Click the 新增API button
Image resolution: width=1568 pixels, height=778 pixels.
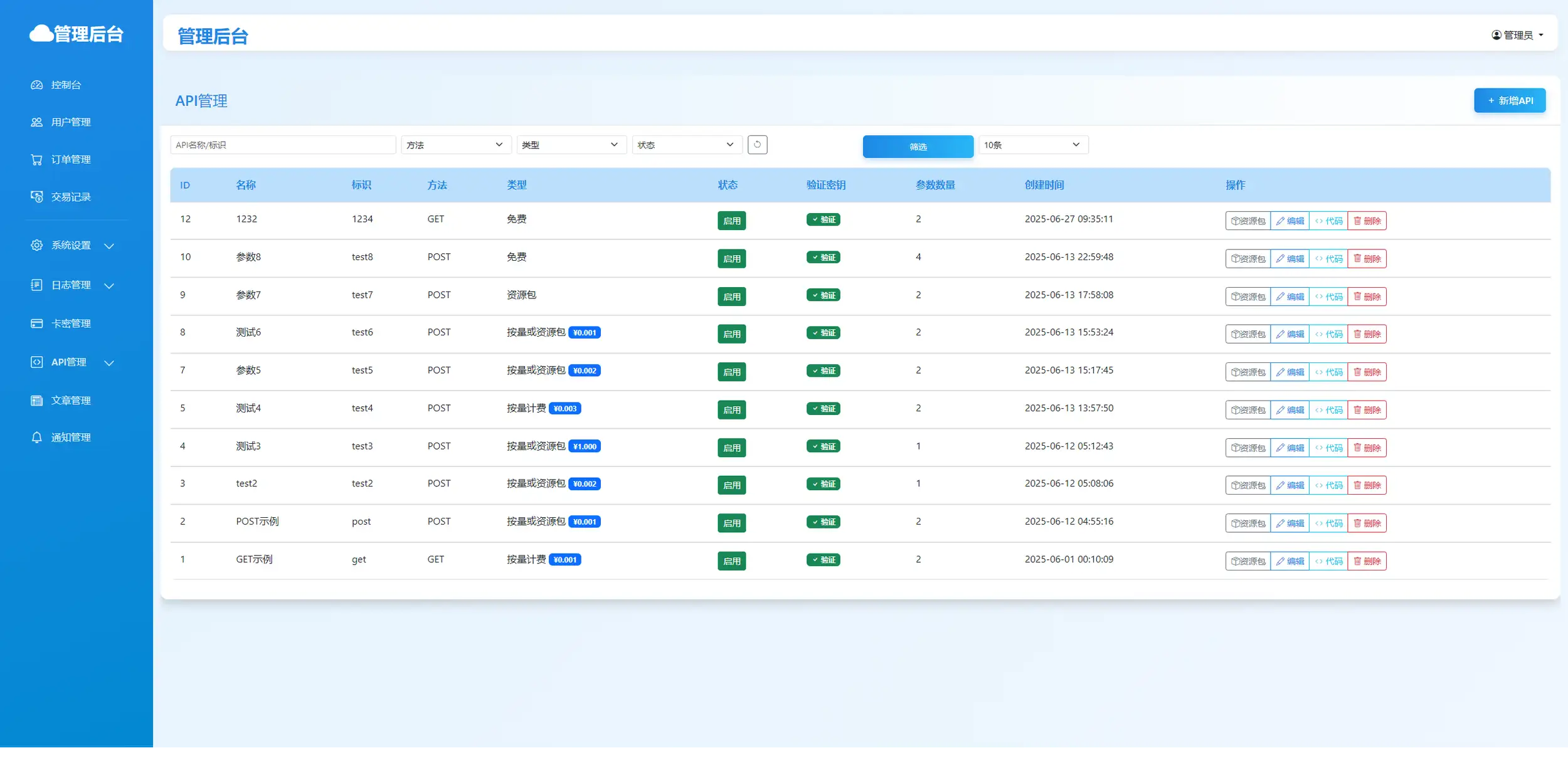click(x=1509, y=101)
